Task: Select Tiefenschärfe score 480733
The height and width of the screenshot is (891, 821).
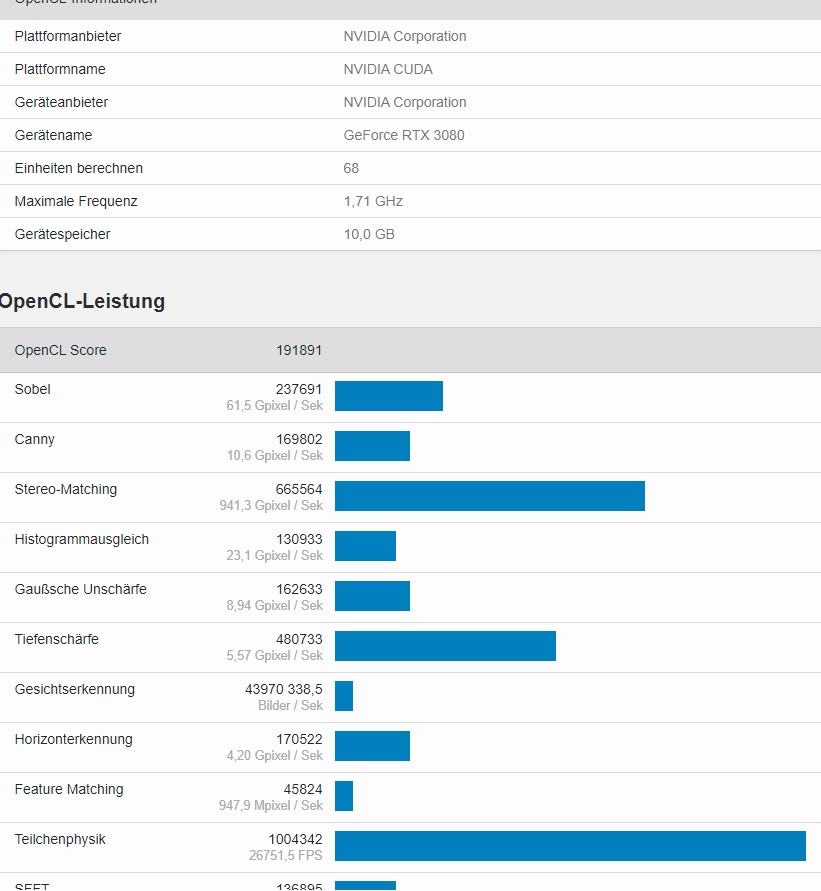Action: click(299, 639)
